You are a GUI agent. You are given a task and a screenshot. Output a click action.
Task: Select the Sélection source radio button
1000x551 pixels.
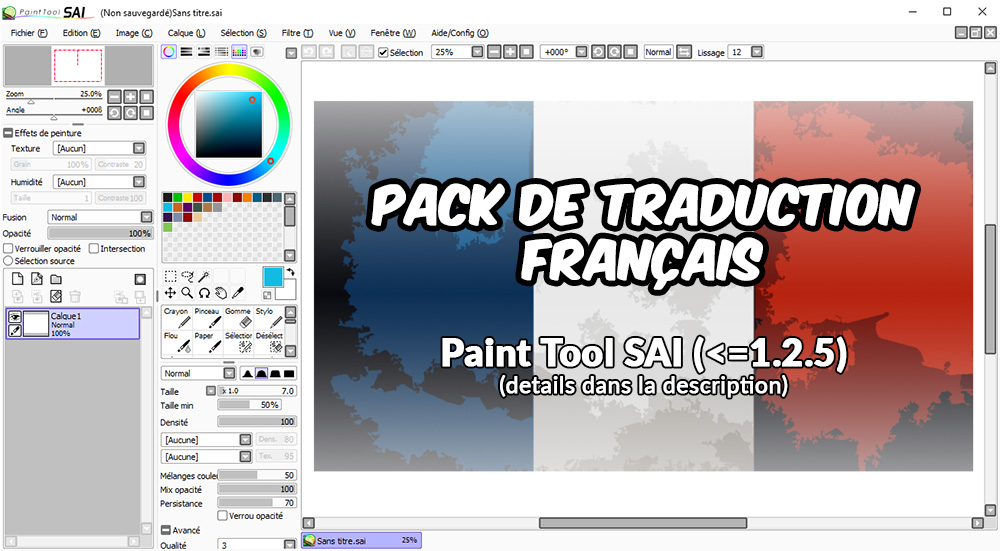point(8,261)
